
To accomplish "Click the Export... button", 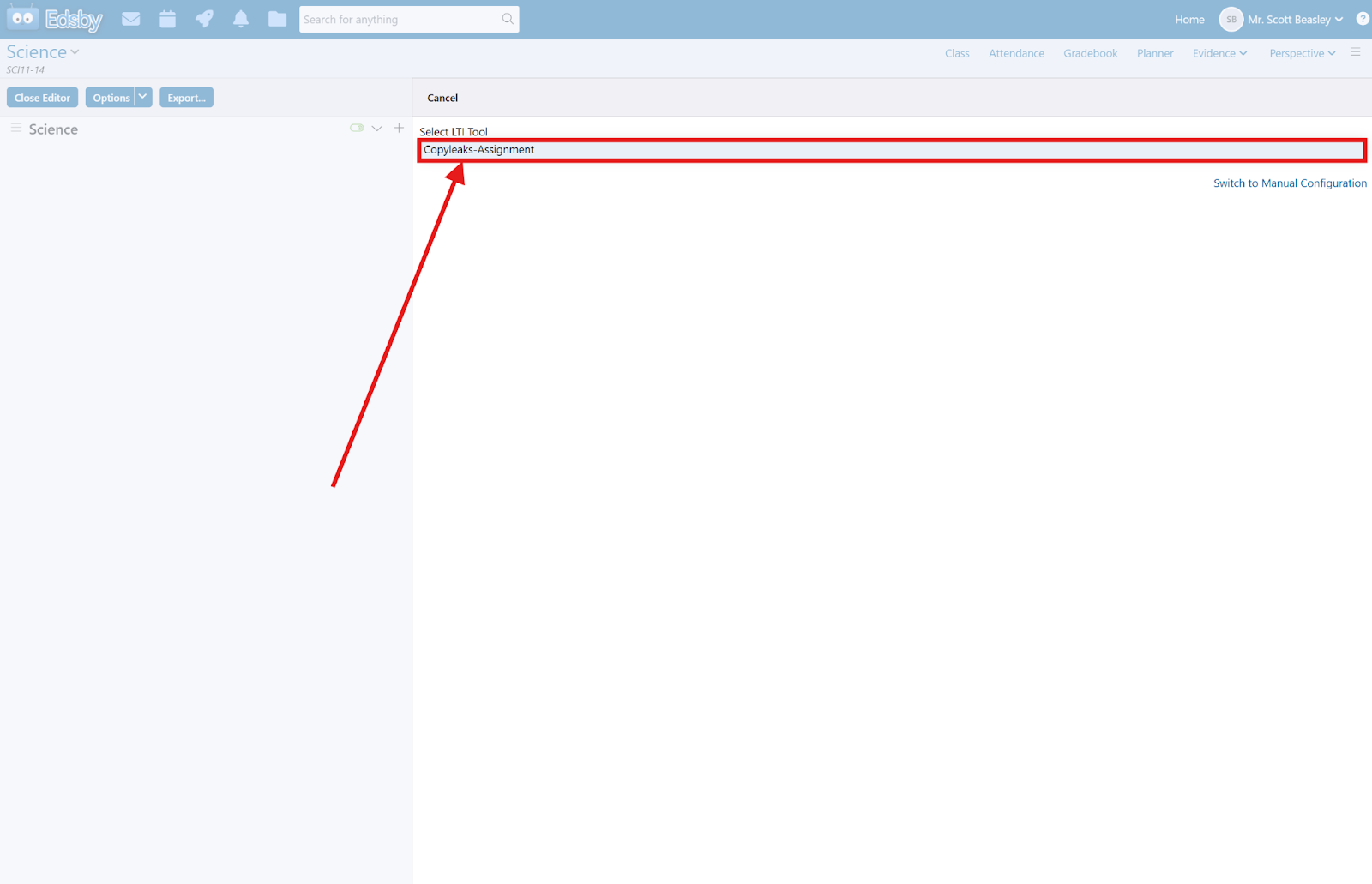I will [186, 97].
